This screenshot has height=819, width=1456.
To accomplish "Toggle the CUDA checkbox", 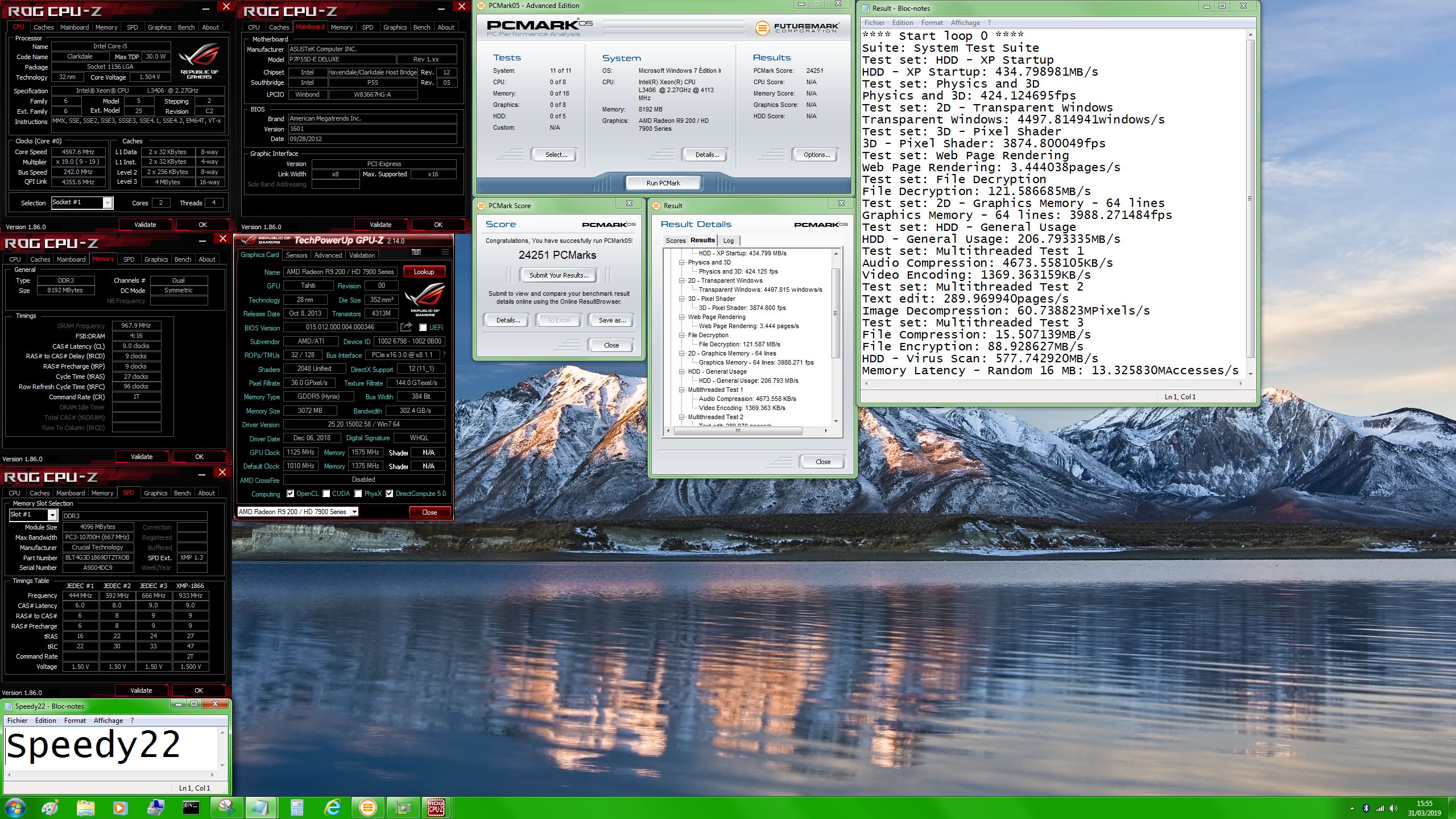I will point(326,494).
